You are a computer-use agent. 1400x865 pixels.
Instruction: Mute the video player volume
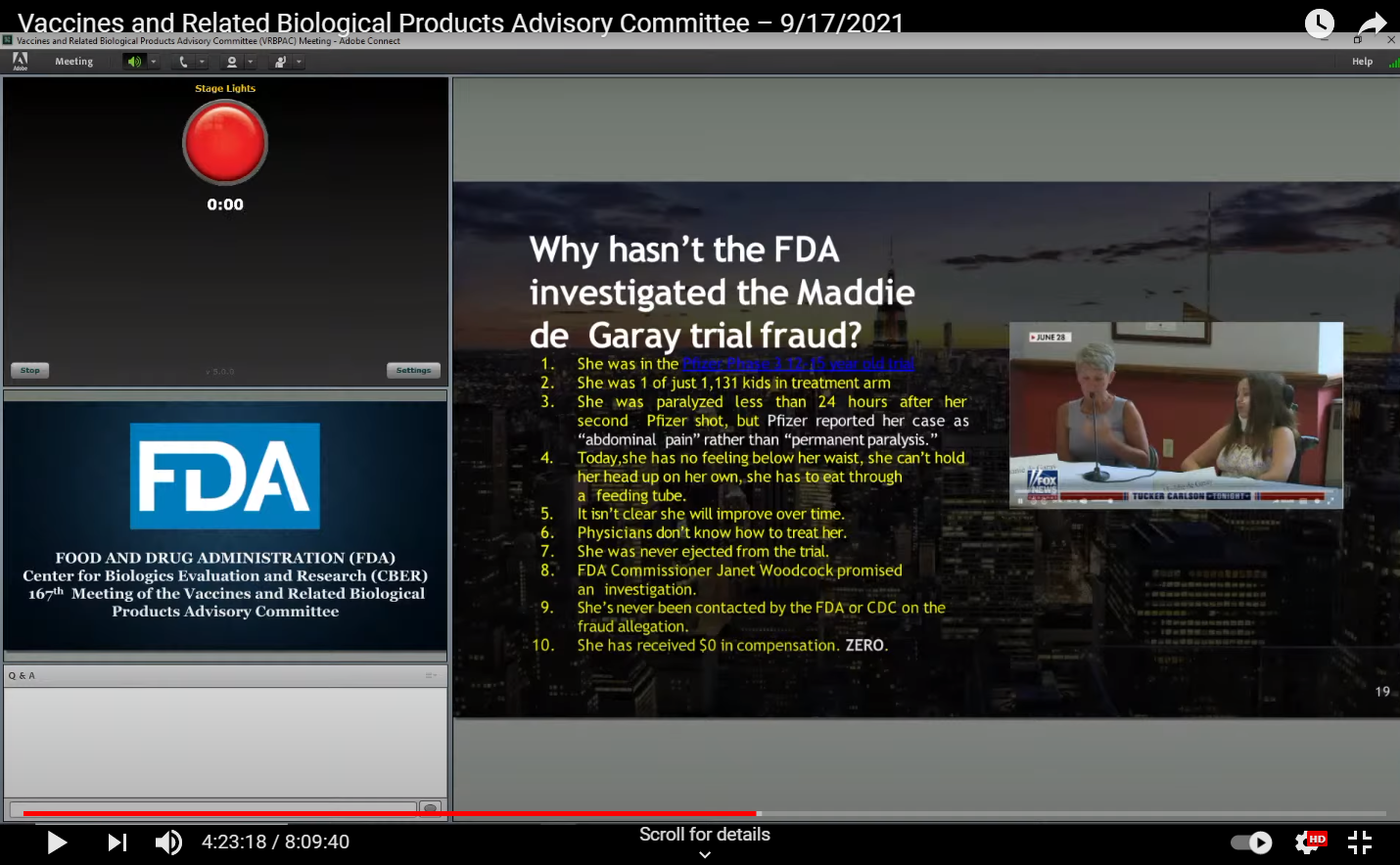(x=168, y=842)
